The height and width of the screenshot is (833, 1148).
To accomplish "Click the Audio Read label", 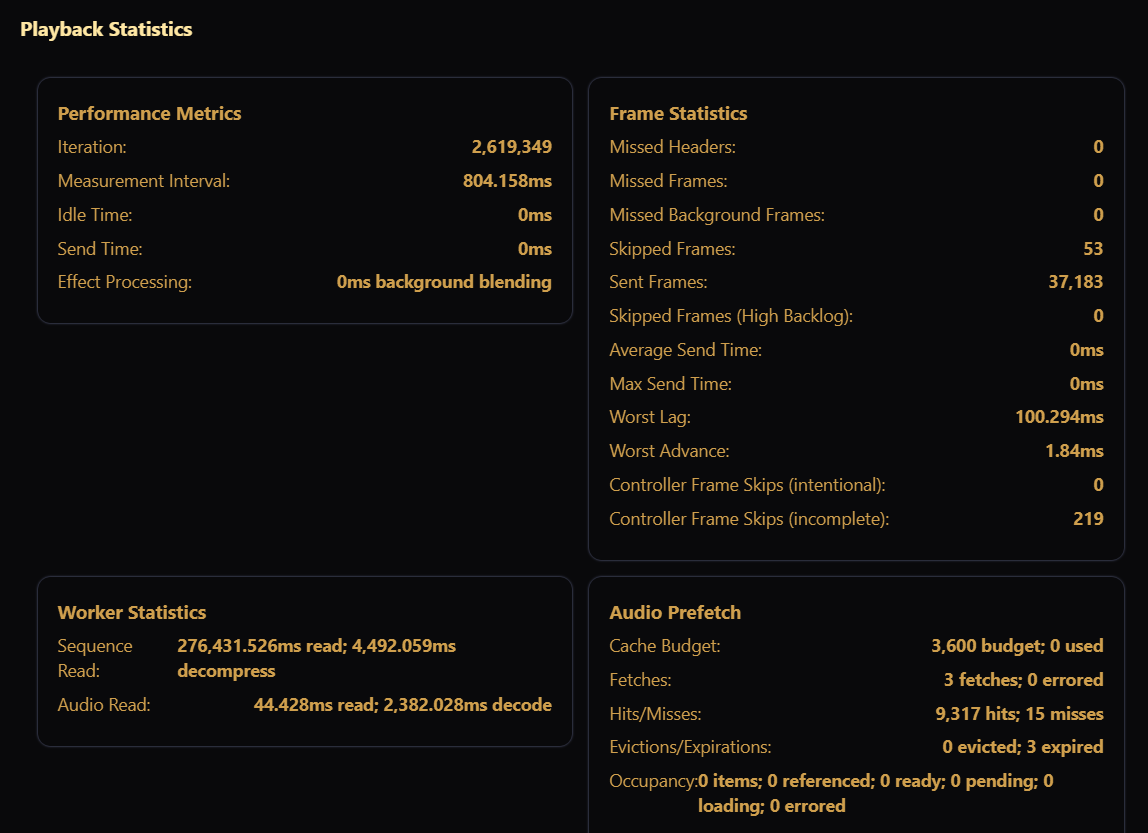I will pyautogui.click(x=104, y=705).
